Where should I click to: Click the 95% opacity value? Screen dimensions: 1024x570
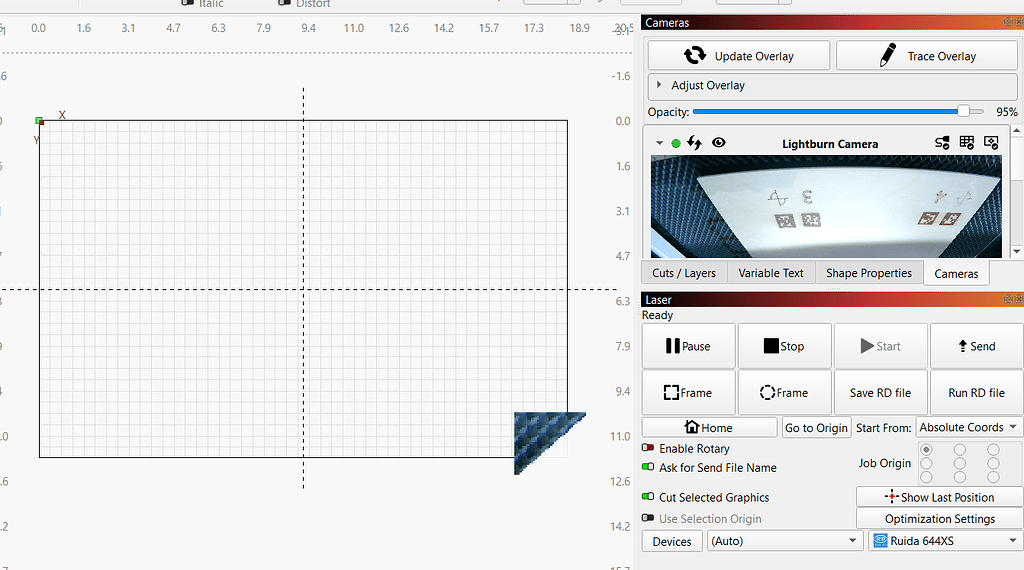coord(1006,112)
